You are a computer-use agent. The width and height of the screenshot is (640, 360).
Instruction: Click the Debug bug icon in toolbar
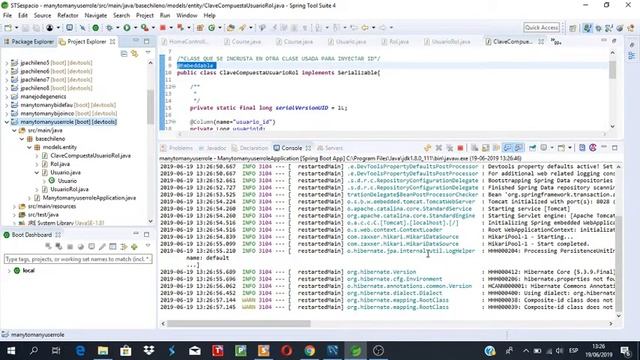coord(109,28)
